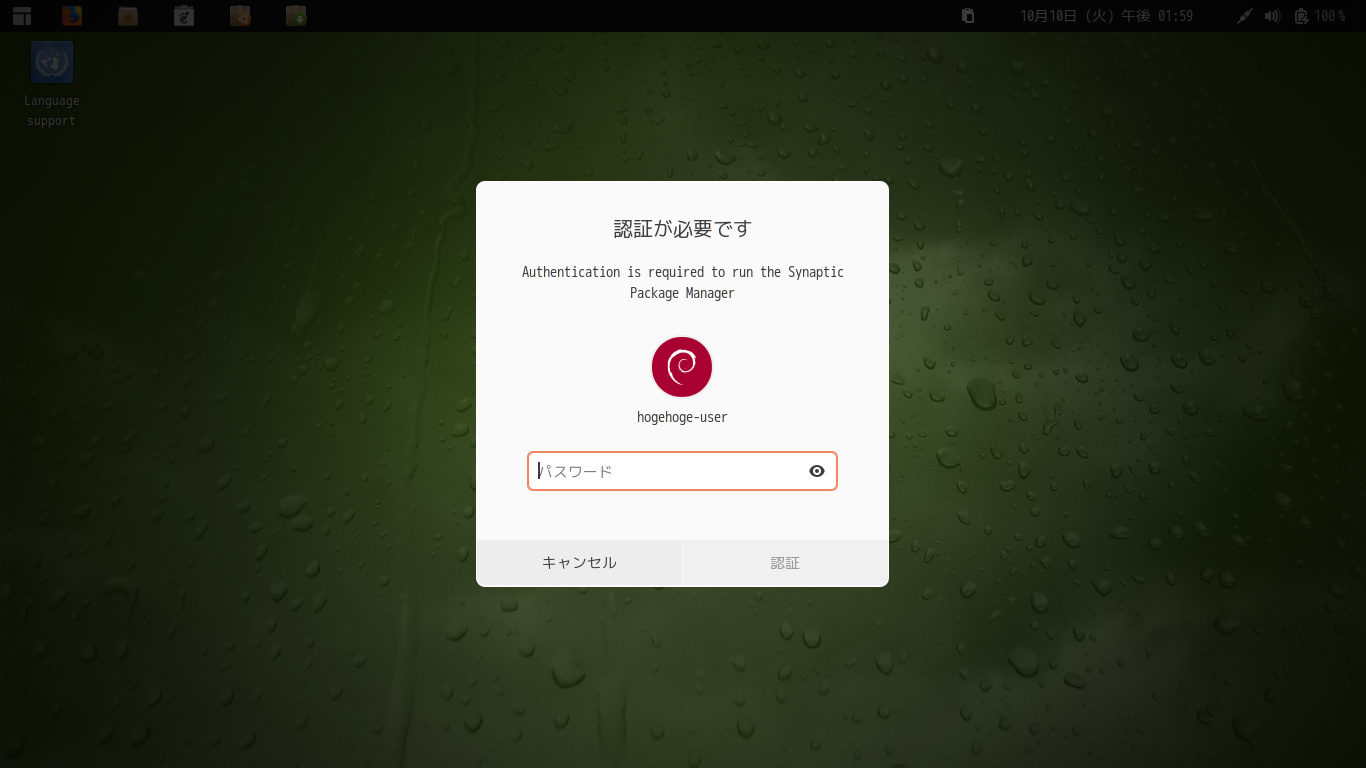Screen dimensions: 1366x768
Task: Show battery status at 100%
Action: point(1320,16)
